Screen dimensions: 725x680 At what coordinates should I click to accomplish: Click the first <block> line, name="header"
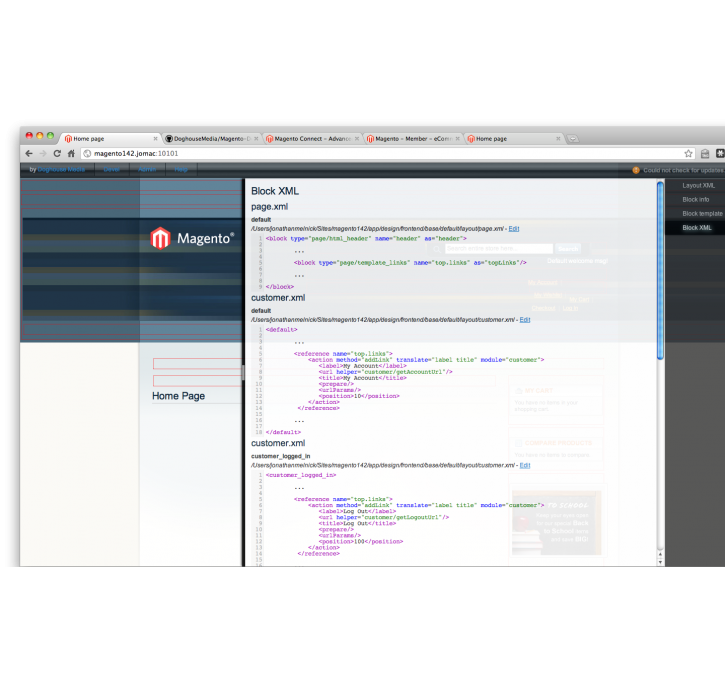[x=366, y=239]
